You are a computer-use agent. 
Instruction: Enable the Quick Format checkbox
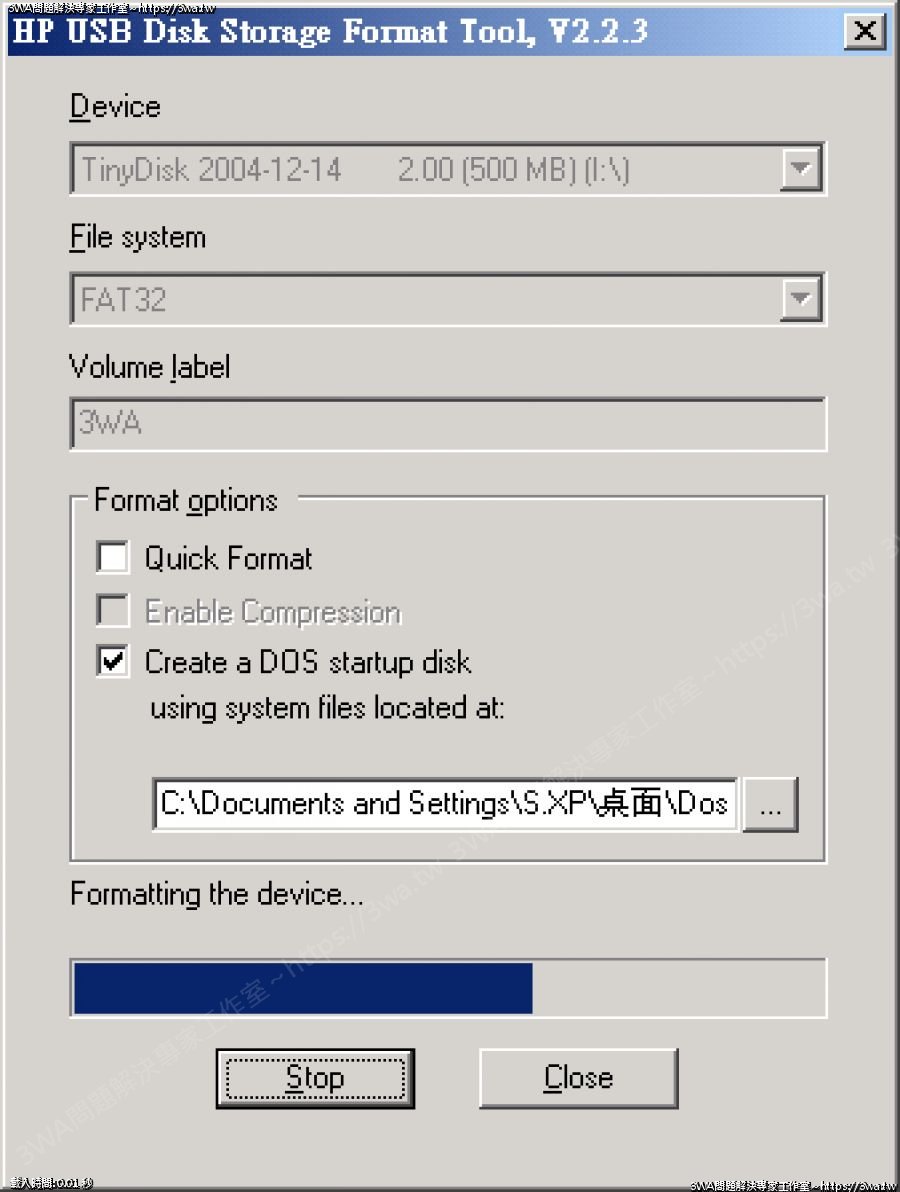(113, 557)
